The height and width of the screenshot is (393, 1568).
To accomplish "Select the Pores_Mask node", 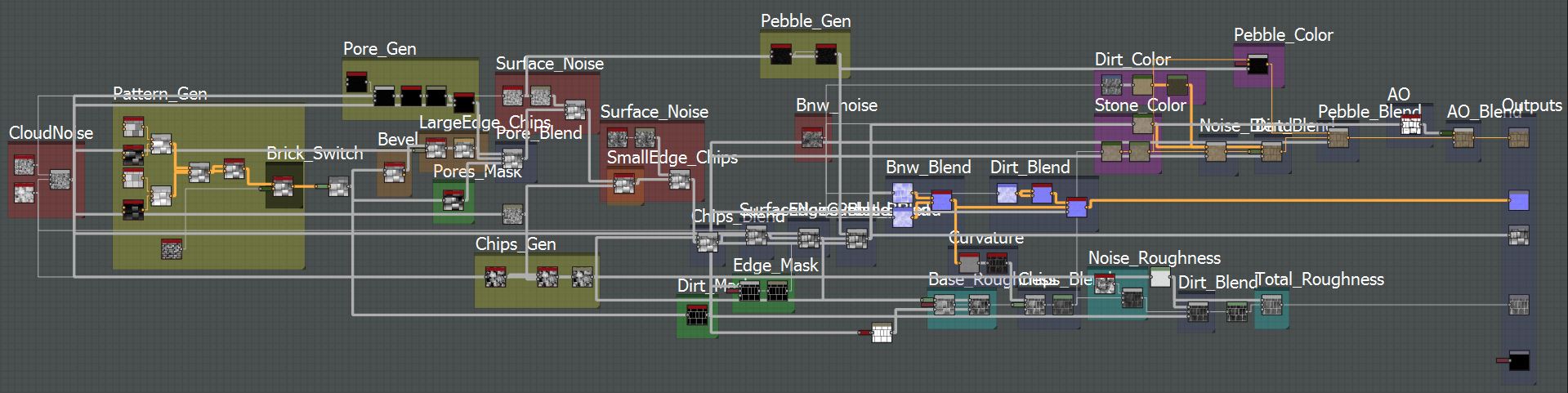I will click(453, 199).
